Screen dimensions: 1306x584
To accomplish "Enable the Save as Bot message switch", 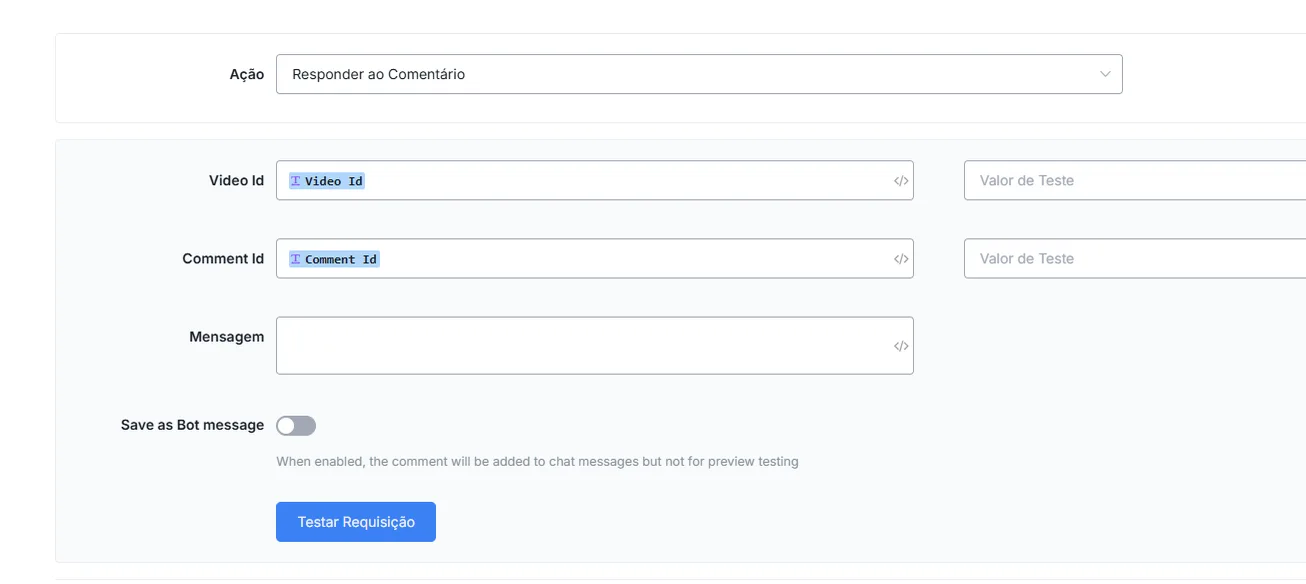I will [296, 426].
